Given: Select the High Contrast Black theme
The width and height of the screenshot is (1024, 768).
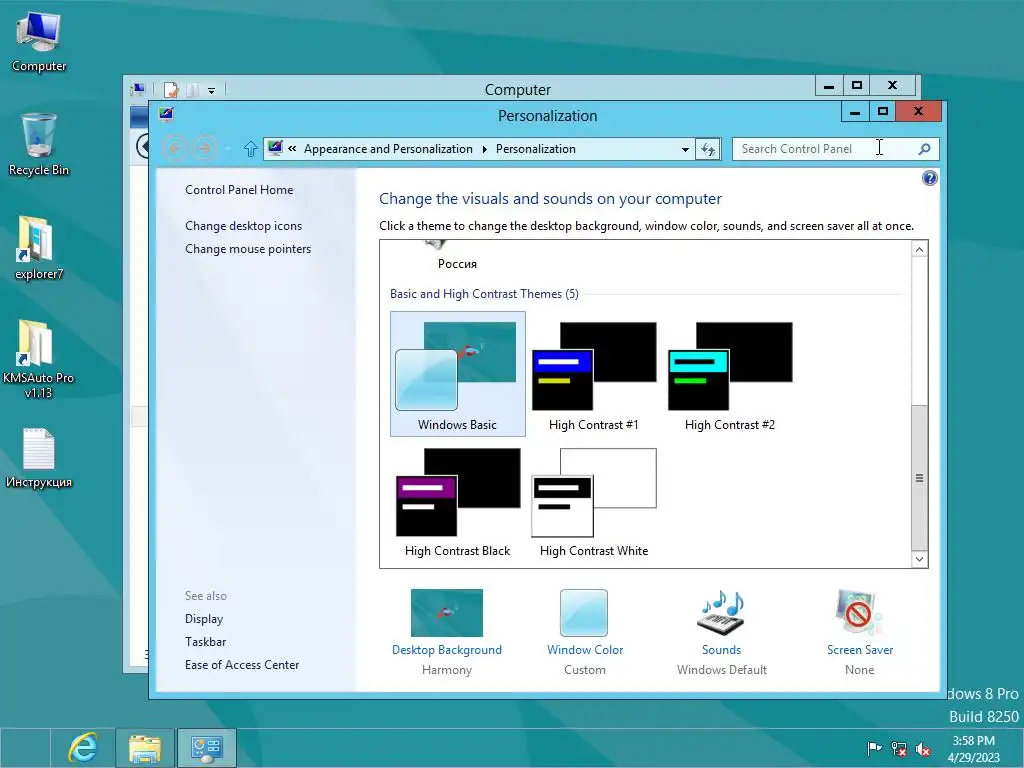Looking at the screenshot, I should pos(458,500).
